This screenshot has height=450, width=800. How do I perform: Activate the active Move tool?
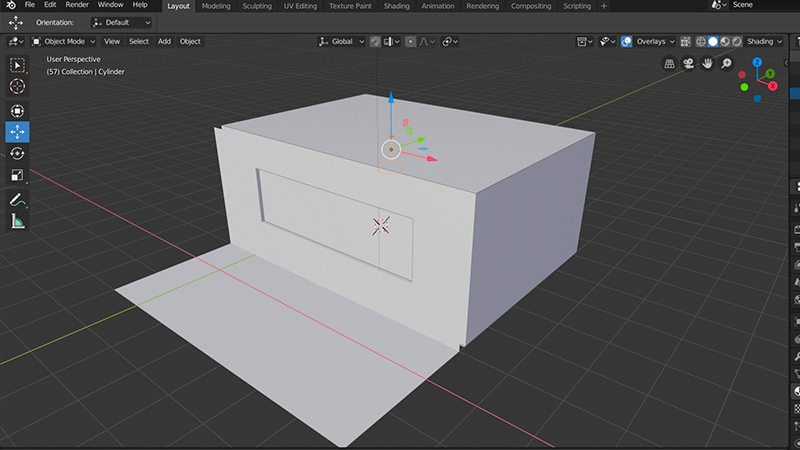[17, 132]
